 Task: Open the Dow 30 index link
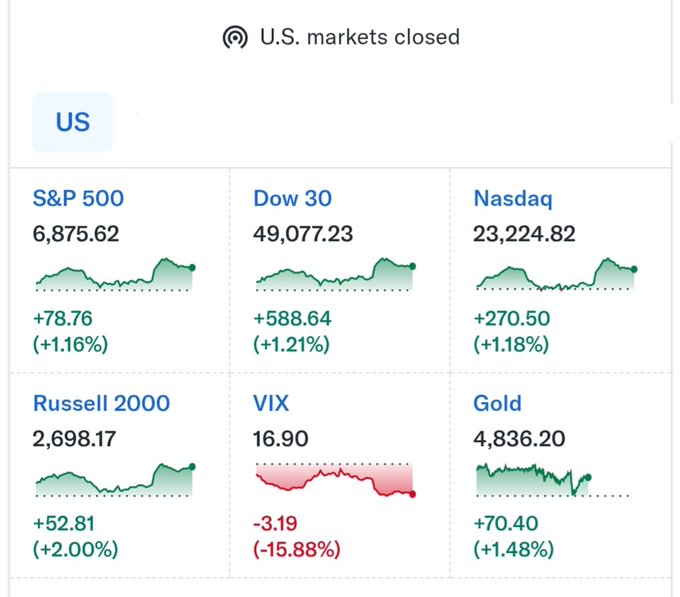pyautogui.click(x=292, y=198)
